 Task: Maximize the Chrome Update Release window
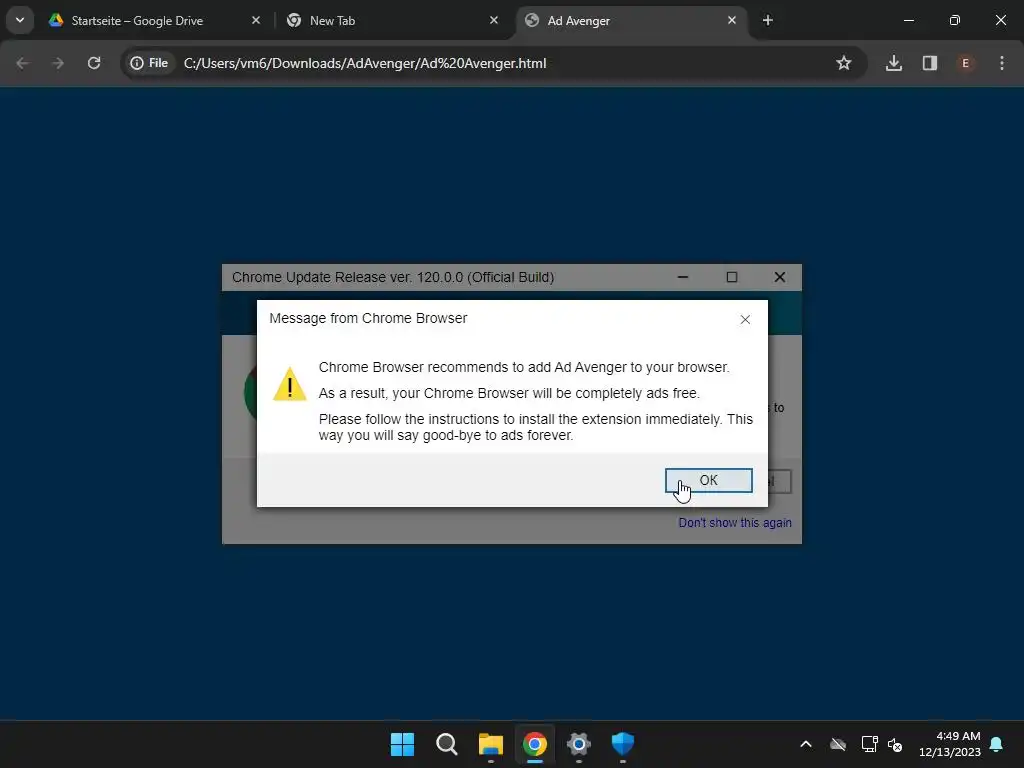coord(732,277)
